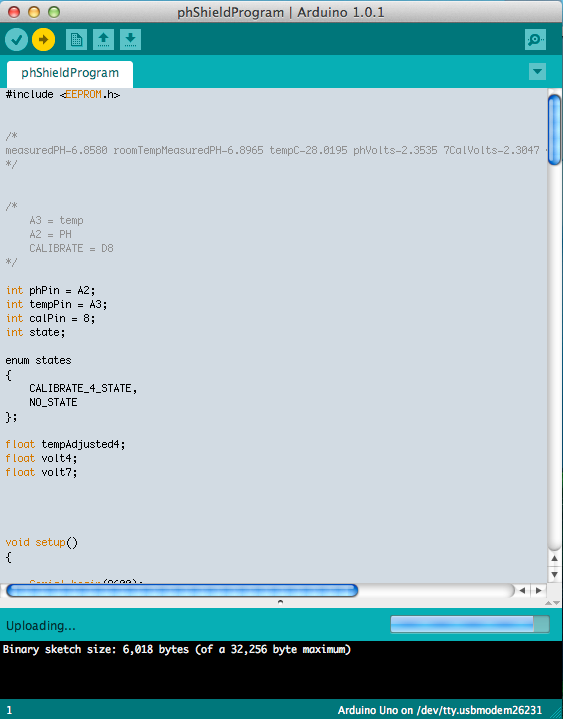Click the 'float volt4;' line
Screen dimensions: 563x719
(41, 458)
